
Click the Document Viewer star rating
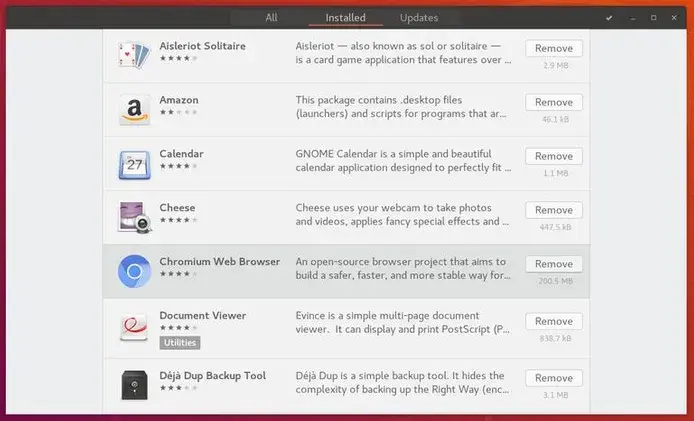pos(178,328)
